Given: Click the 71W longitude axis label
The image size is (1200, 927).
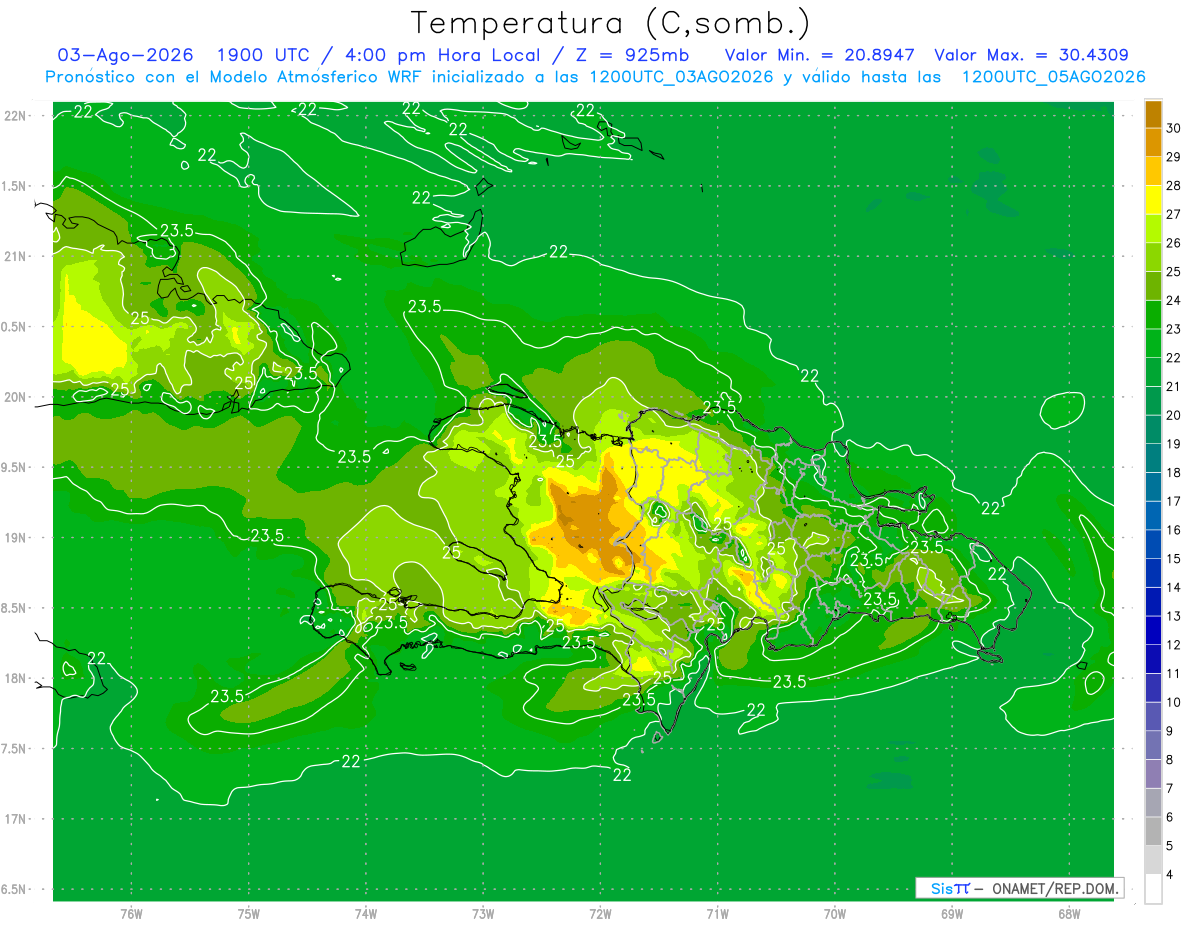Looking at the screenshot, I should click(x=717, y=913).
